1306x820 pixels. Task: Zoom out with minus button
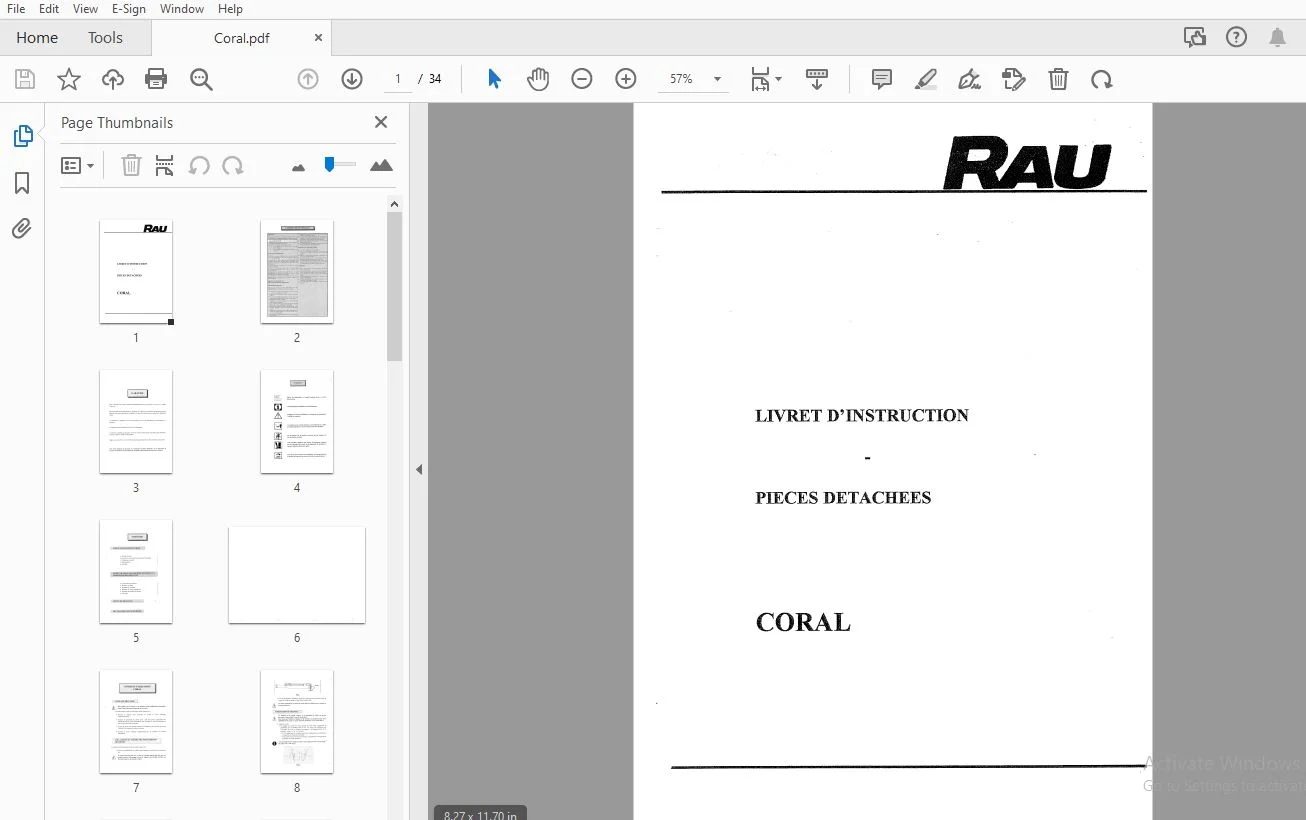coord(582,79)
